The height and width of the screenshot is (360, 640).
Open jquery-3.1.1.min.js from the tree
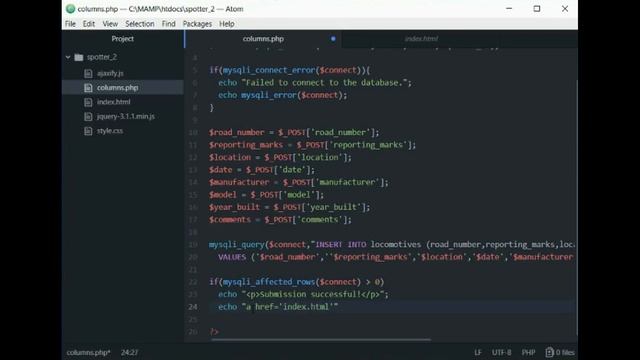pyautogui.click(x=126, y=117)
